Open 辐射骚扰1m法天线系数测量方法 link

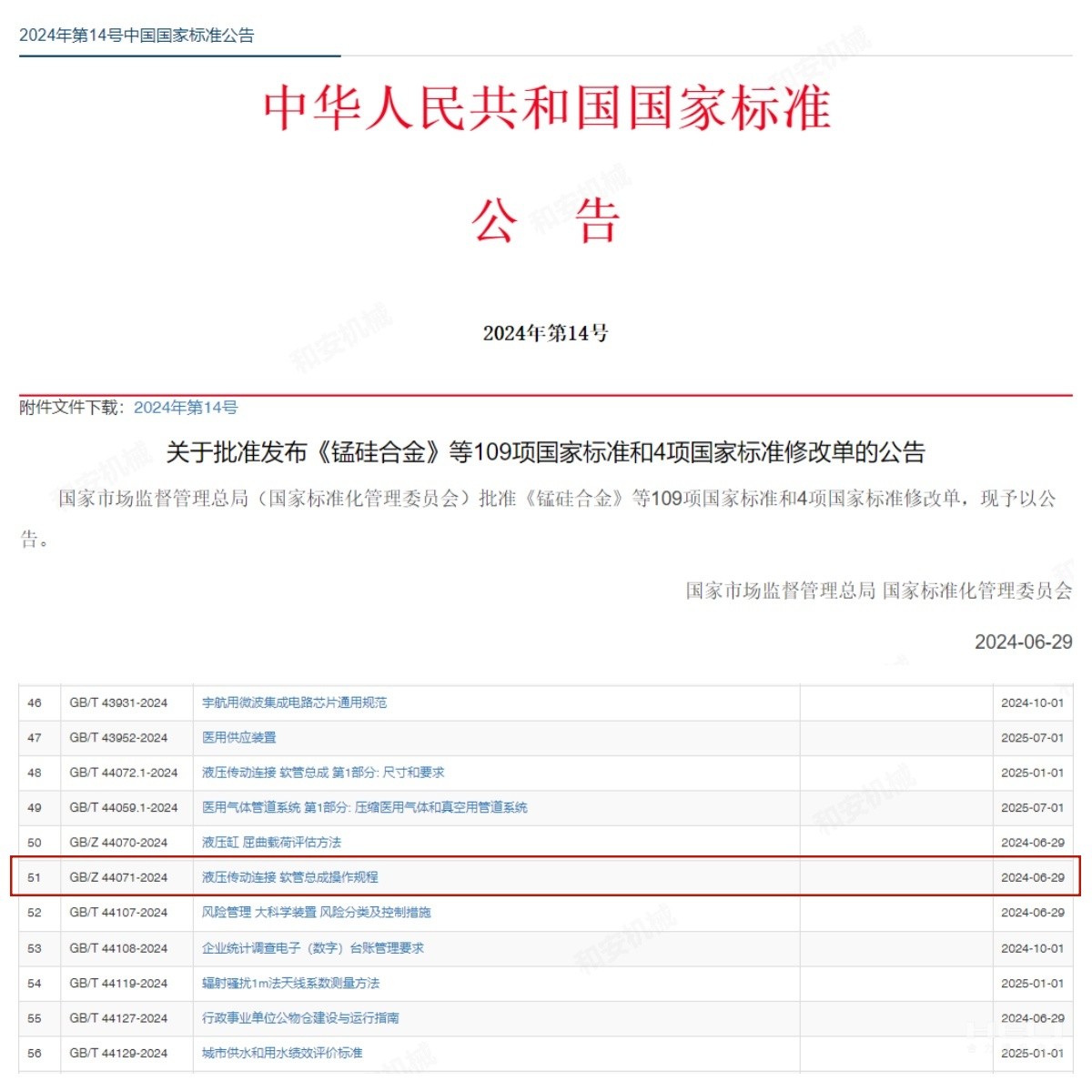coord(290,983)
